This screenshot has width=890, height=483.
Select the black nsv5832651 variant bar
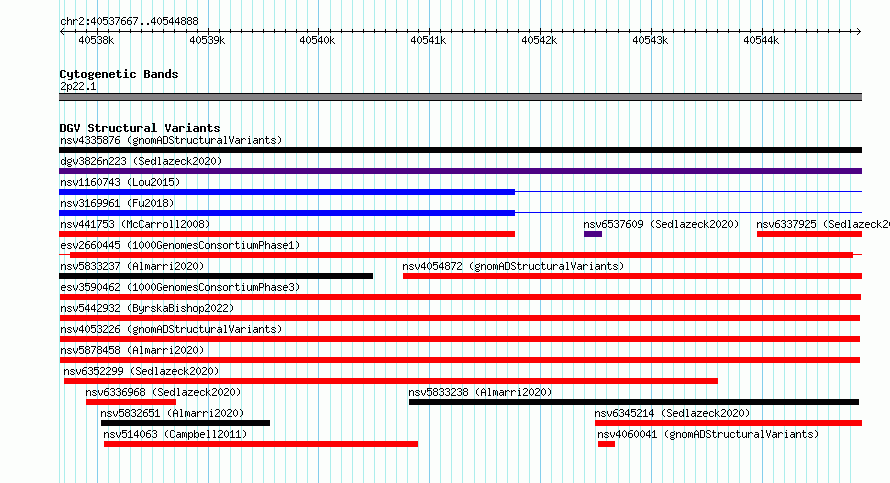[x=185, y=423]
